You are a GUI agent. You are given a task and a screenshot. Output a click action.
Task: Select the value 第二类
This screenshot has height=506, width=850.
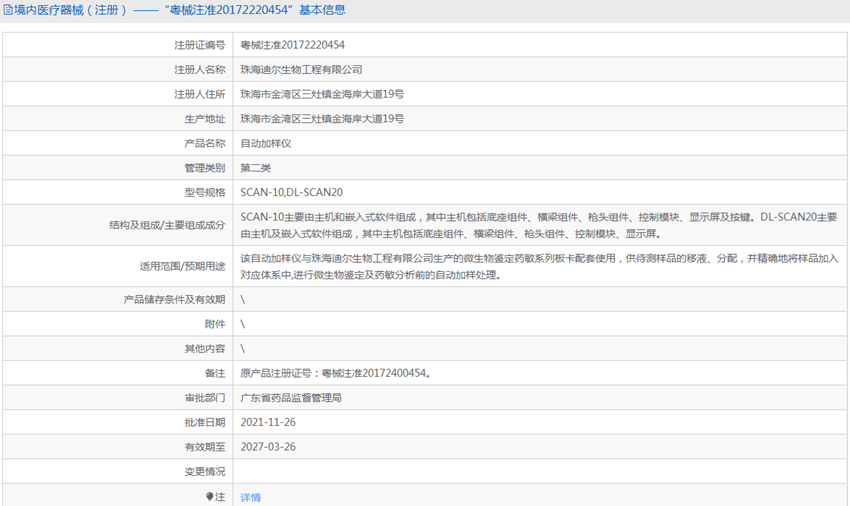[x=256, y=168]
